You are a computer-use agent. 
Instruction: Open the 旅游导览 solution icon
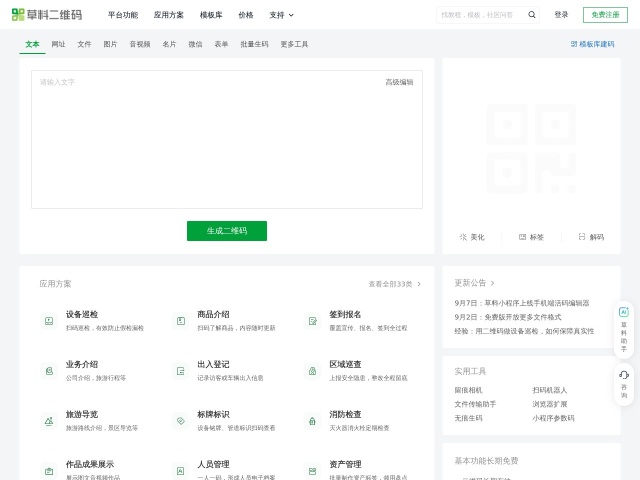pos(49,421)
